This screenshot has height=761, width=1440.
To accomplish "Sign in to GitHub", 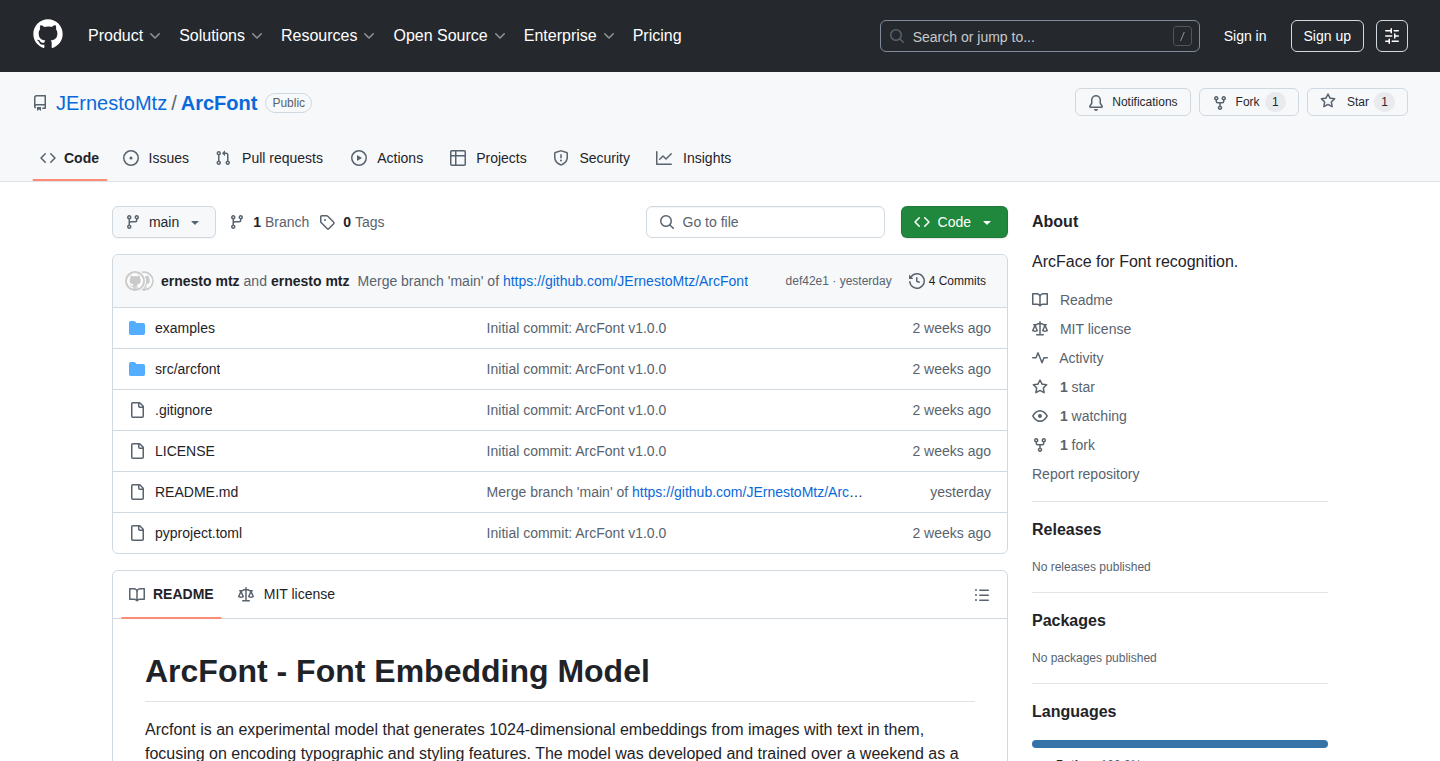I will coord(1245,36).
